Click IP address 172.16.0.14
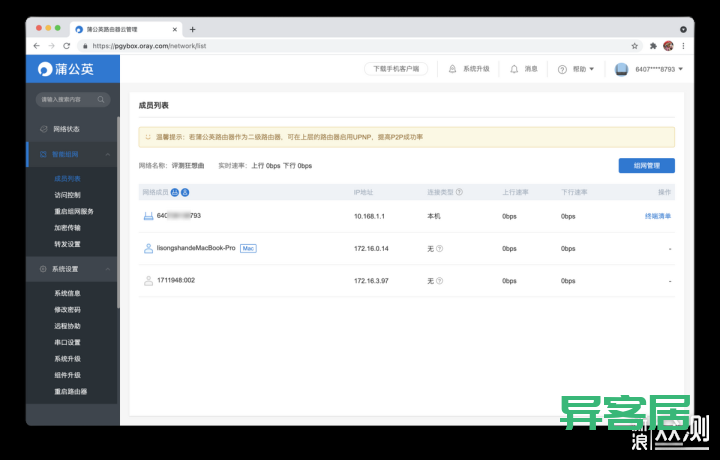This screenshot has height=460, width=720. point(371,248)
